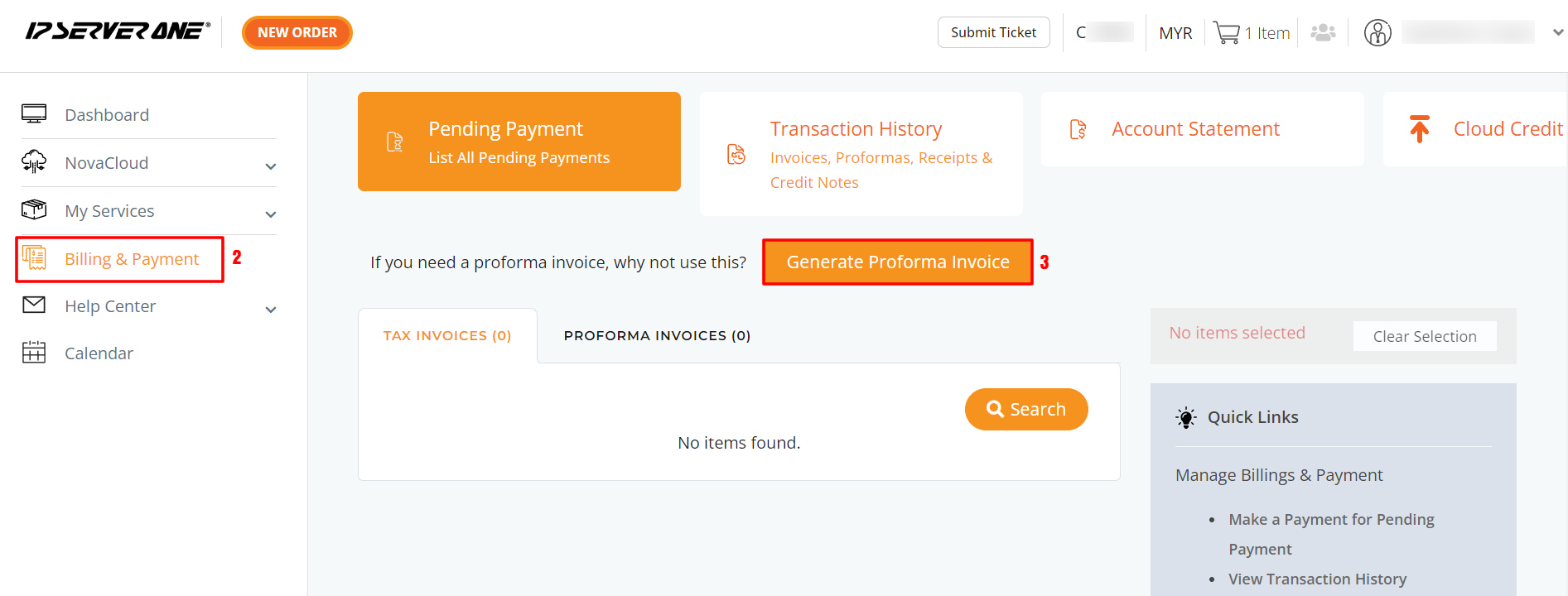Click the NovaCloud cloud icon
Screen dimensions: 1568x596
(x=34, y=162)
